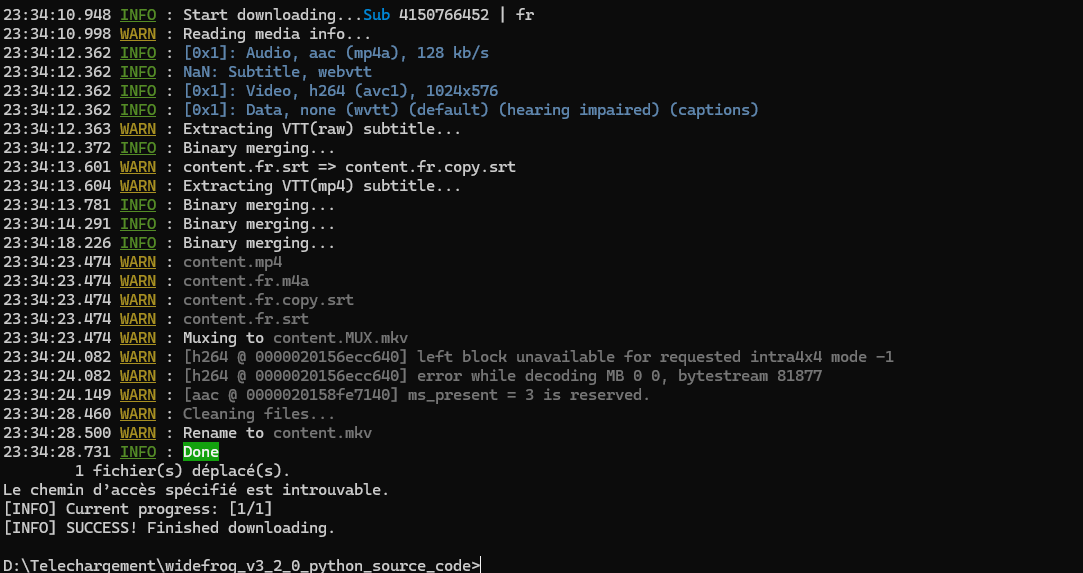The width and height of the screenshot is (1083, 573).
Task: Click content.mkv in the Rename line
Action: (322, 433)
